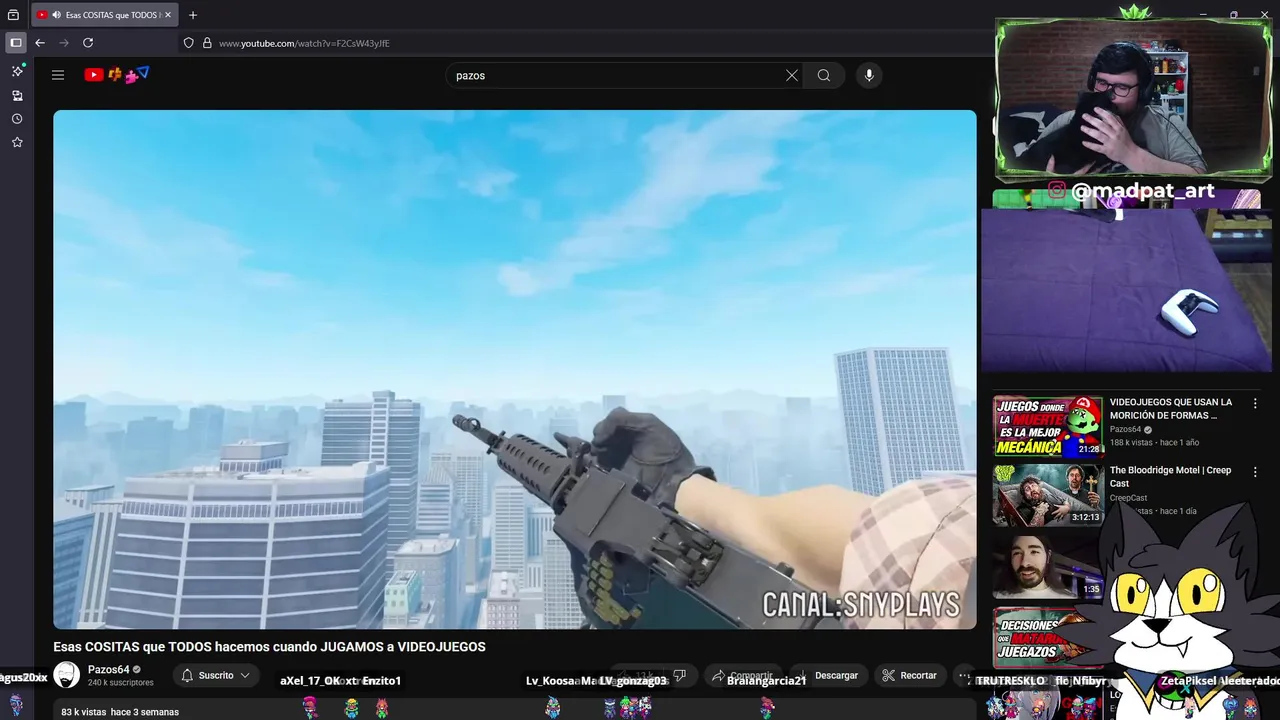
Task: Open the Pazos64 channel avatar
Action: point(66,675)
